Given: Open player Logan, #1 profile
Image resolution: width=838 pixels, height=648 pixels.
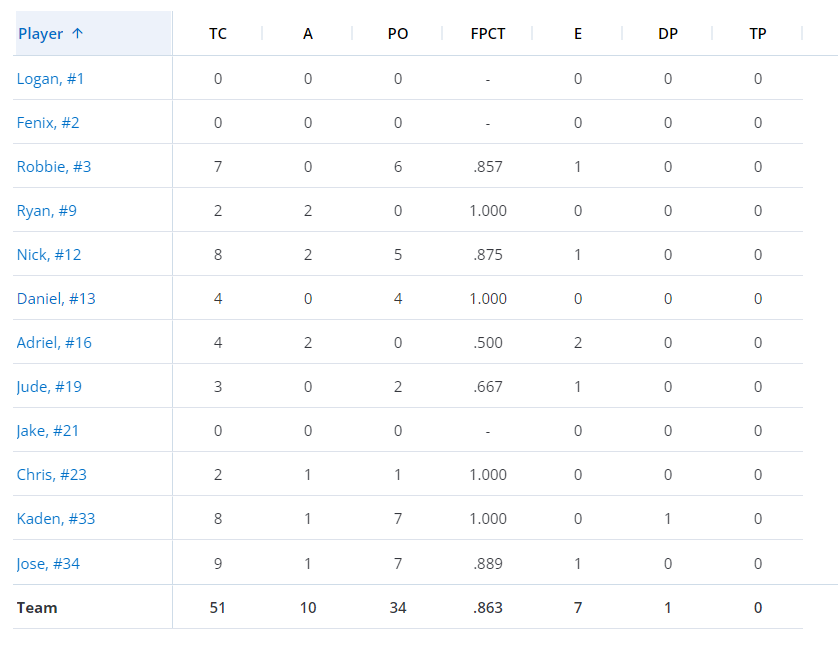Looking at the screenshot, I should 50,79.
